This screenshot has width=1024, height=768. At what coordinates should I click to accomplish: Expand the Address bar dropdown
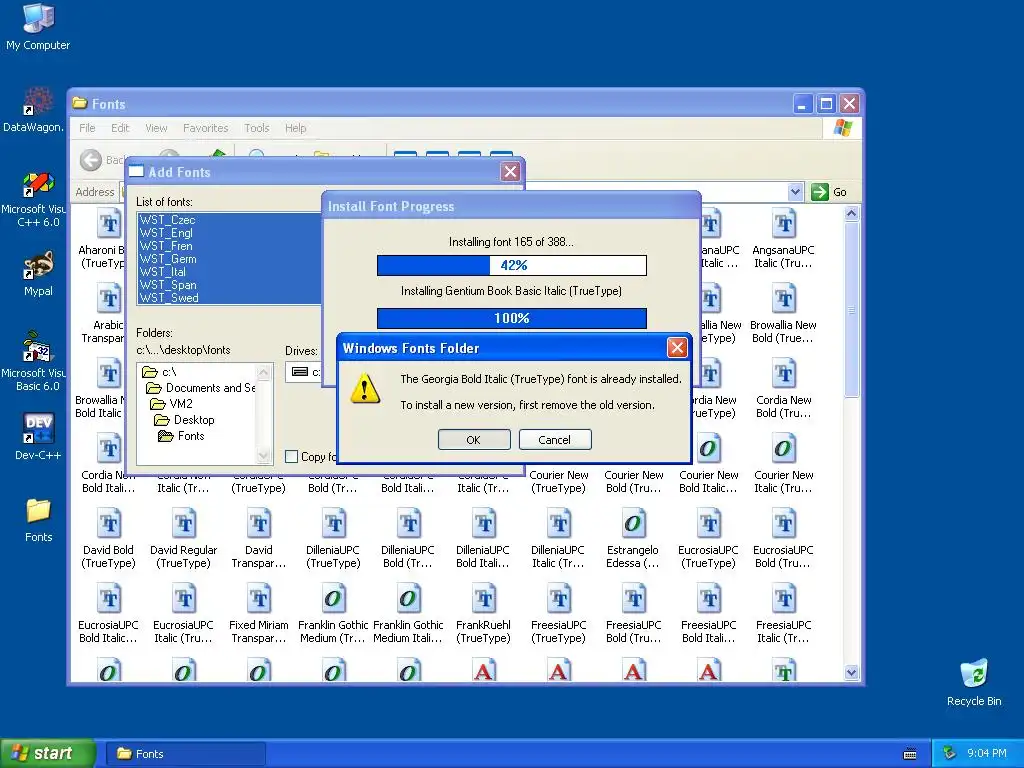click(x=795, y=192)
